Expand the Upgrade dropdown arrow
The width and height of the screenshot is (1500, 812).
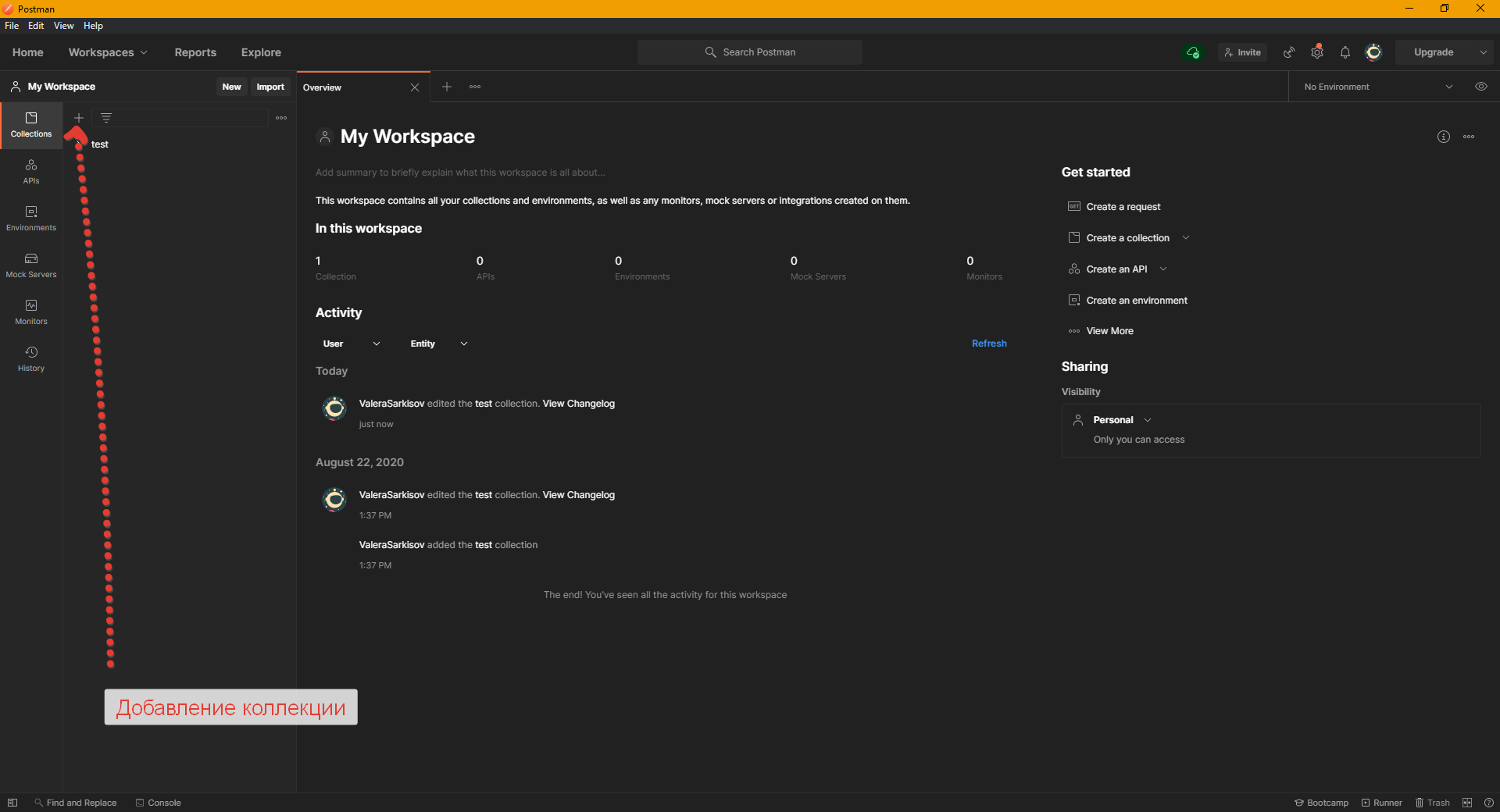1483,52
